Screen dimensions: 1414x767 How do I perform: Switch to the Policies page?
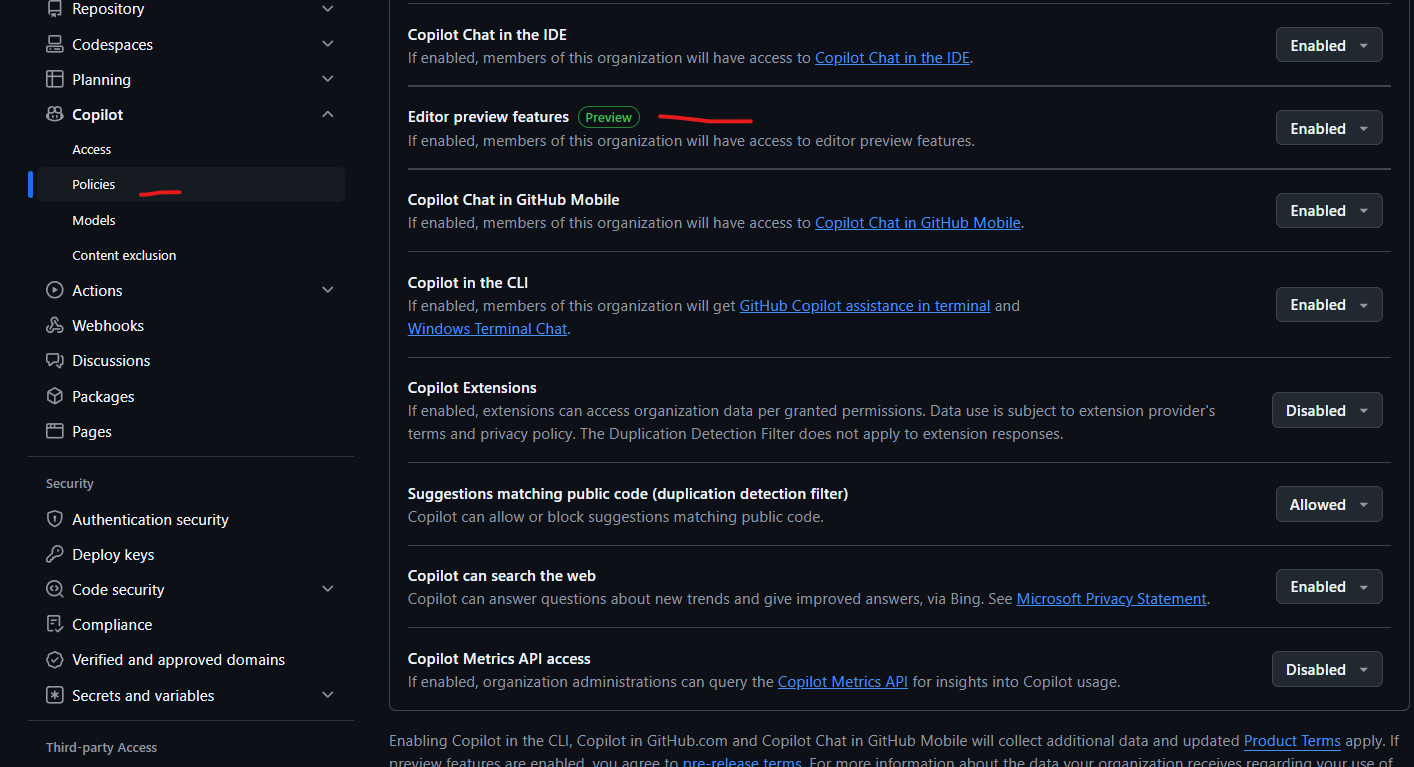[93, 184]
